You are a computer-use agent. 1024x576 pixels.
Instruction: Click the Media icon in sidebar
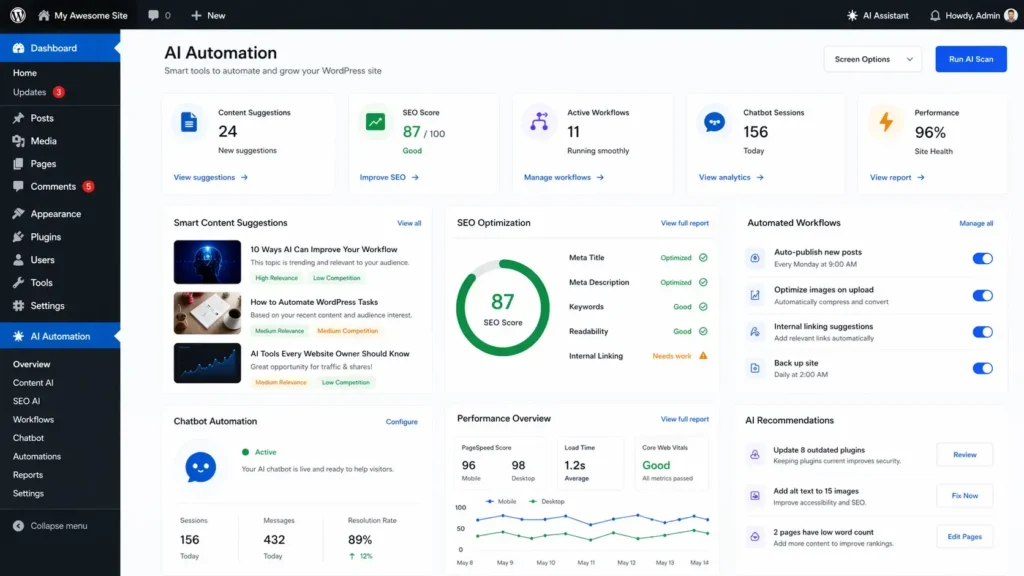18,141
